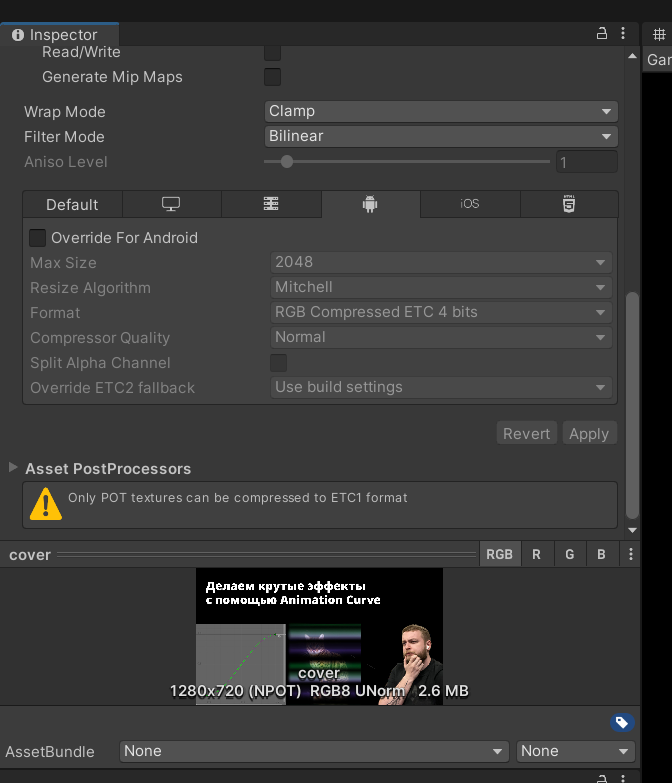Image resolution: width=672 pixels, height=783 pixels.
Task: Toggle the Generate Mip Maps checkbox
Action: click(x=272, y=77)
